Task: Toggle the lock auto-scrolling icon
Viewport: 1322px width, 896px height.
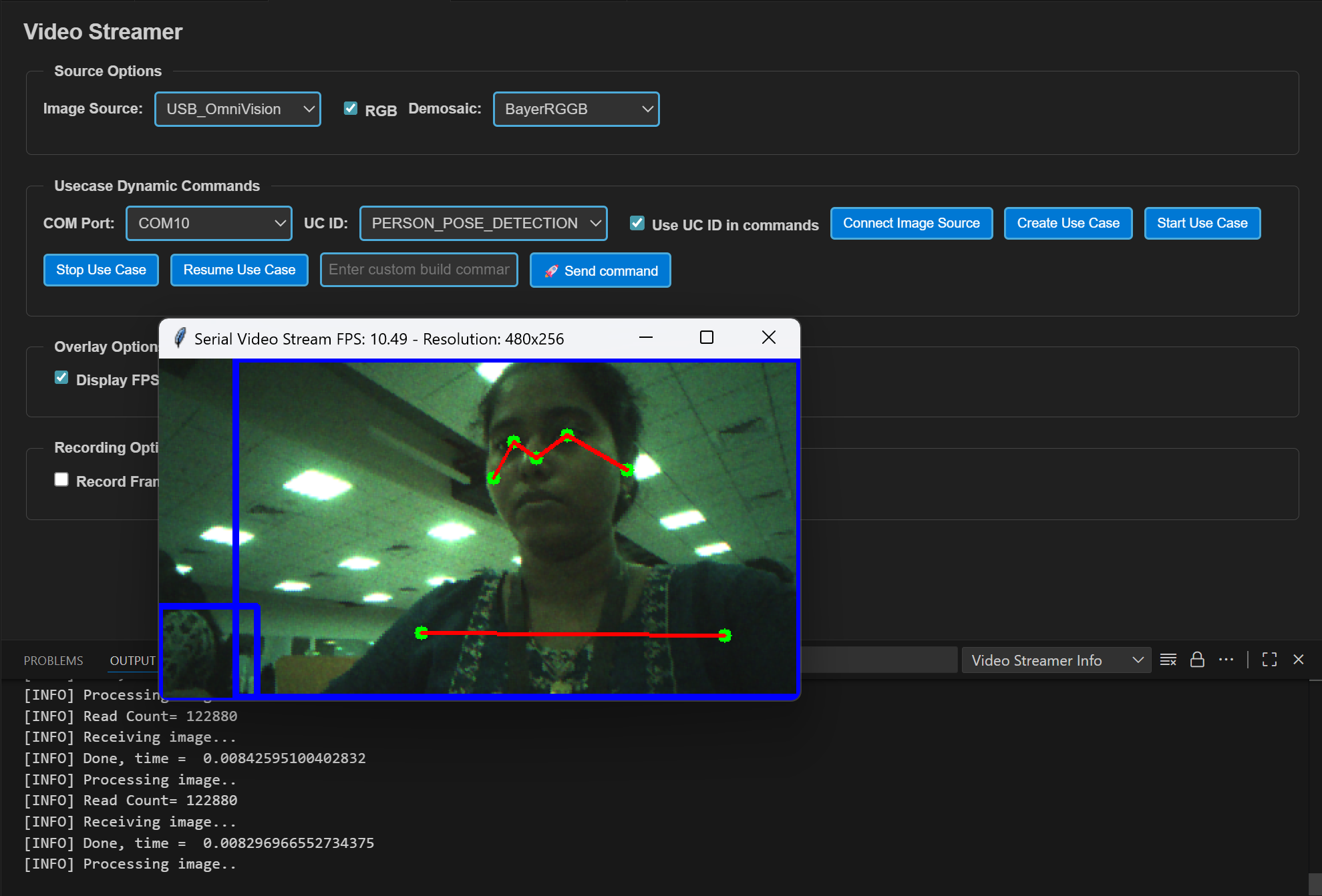Action: tap(1197, 660)
